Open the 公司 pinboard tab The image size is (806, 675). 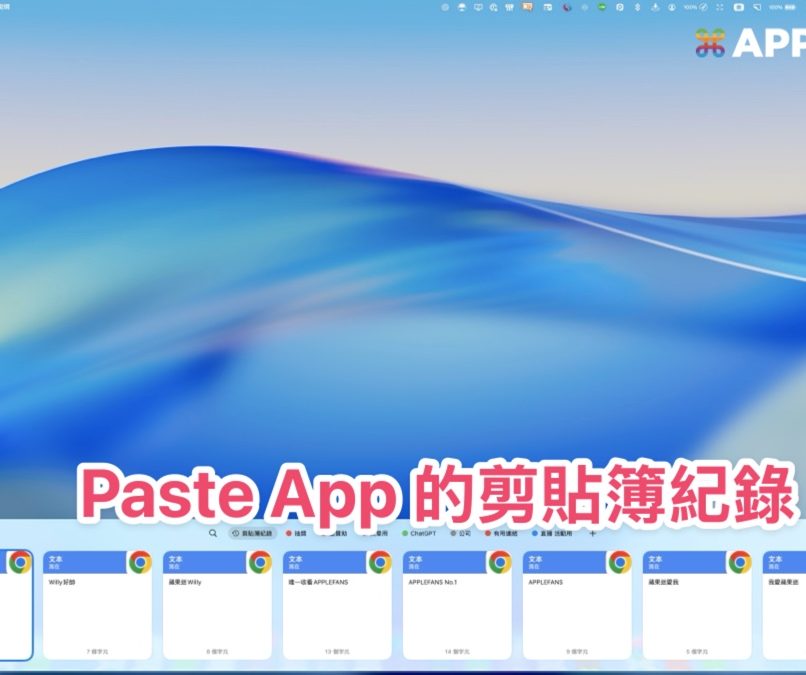coord(460,534)
